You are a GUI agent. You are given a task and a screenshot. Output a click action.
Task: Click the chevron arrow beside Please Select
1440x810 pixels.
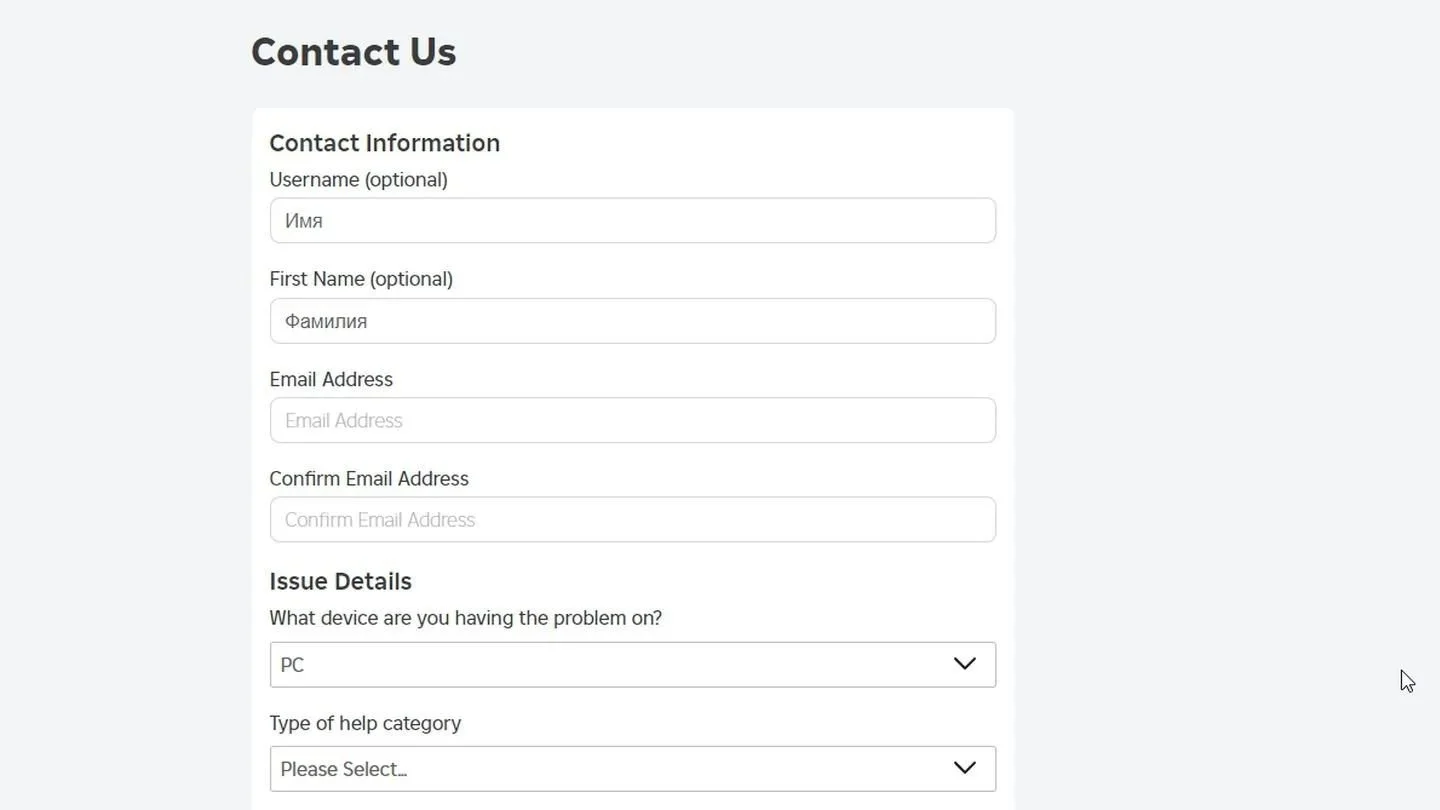pos(964,768)
